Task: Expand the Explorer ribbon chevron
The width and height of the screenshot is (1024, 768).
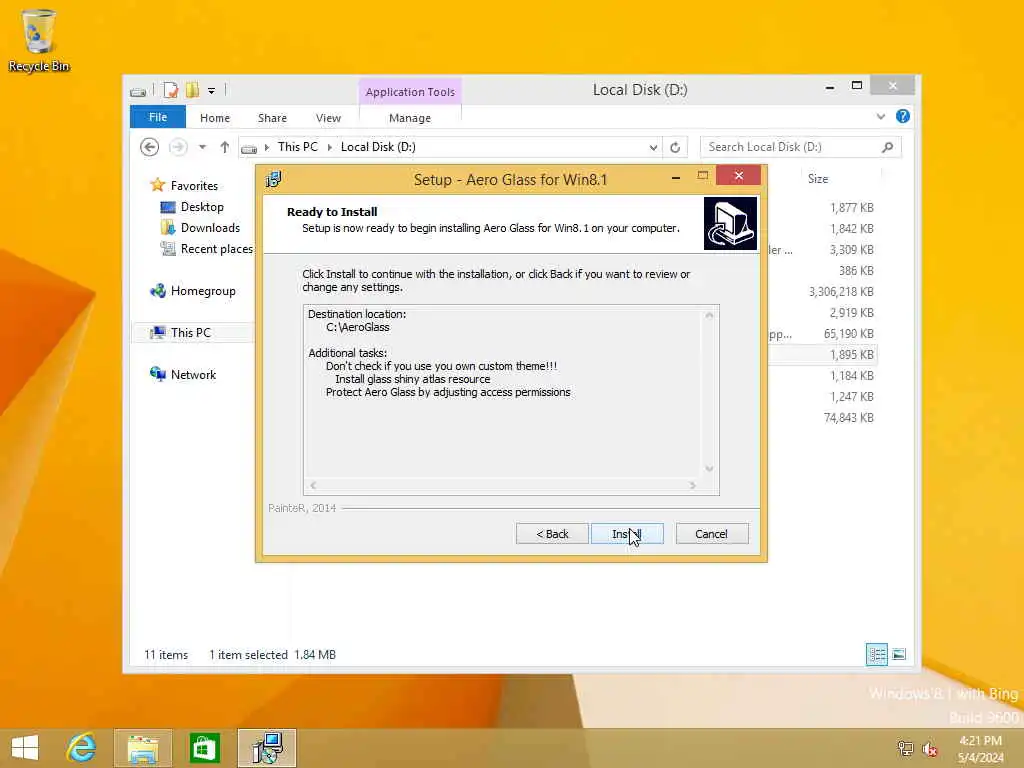Action: [x=880, y=117]
